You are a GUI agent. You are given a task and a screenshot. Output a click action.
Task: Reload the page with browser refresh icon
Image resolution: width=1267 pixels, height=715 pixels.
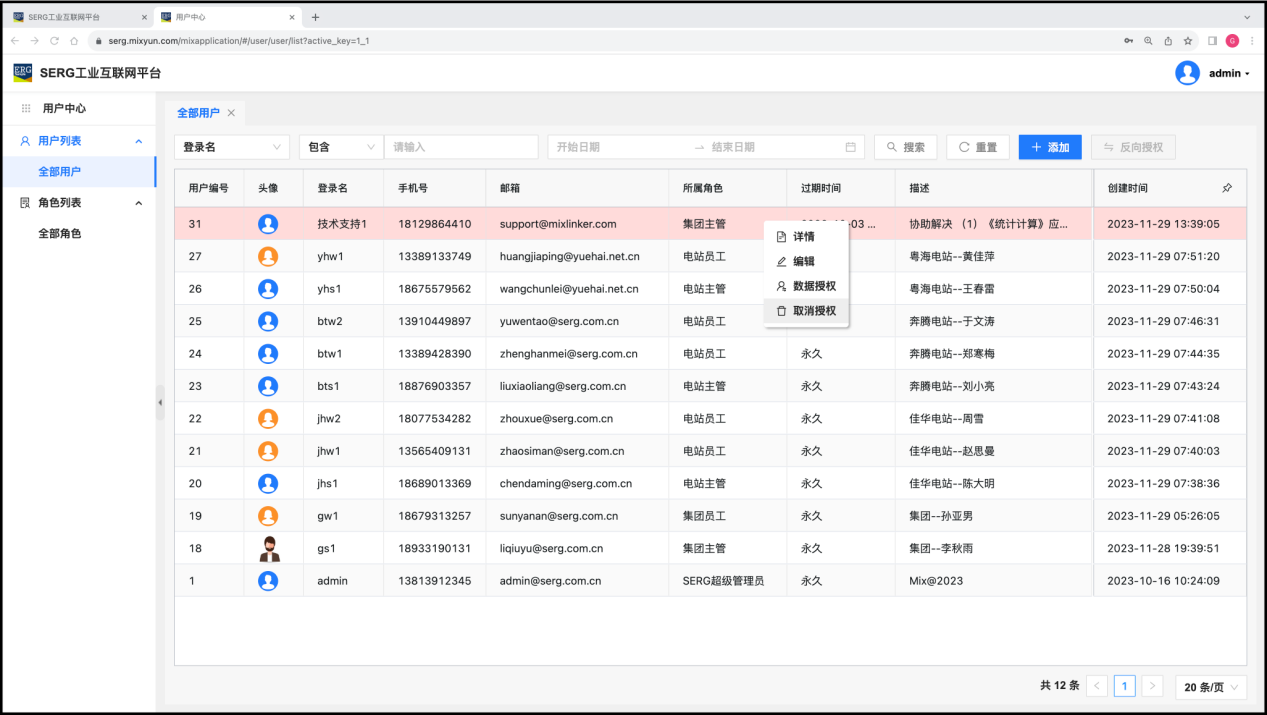(54, 41)
